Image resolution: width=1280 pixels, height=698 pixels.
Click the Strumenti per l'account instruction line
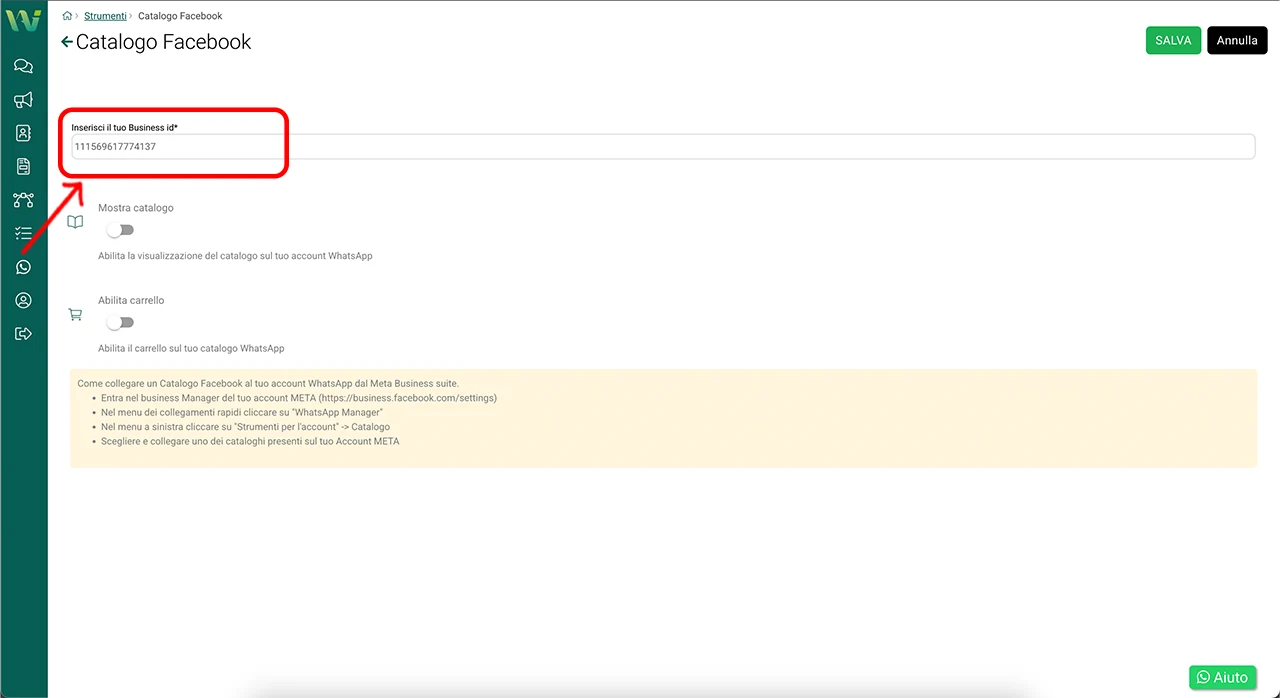(x=245, y=427)
